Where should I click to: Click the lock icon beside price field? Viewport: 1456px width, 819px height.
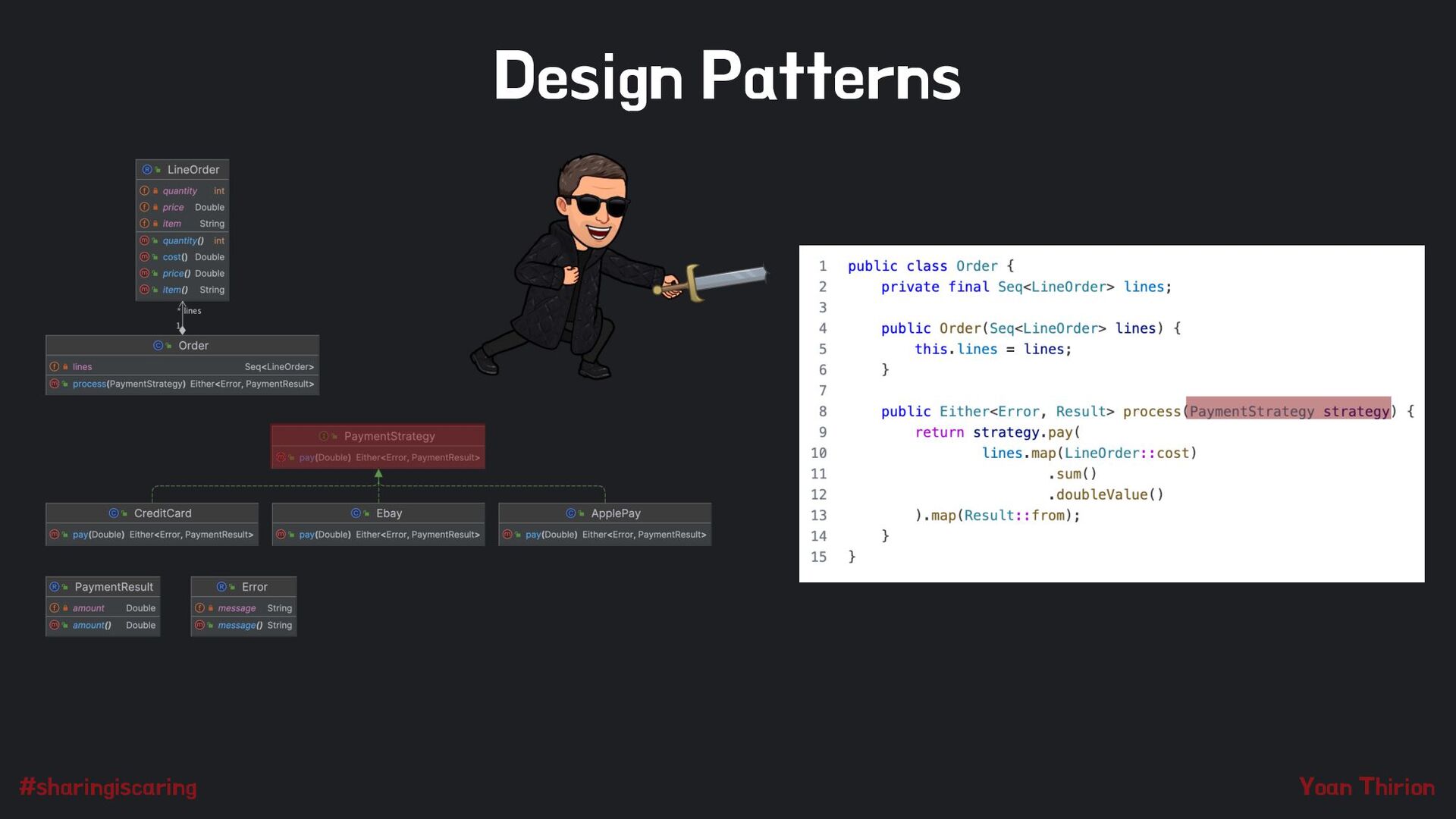[x=155, y=208]
